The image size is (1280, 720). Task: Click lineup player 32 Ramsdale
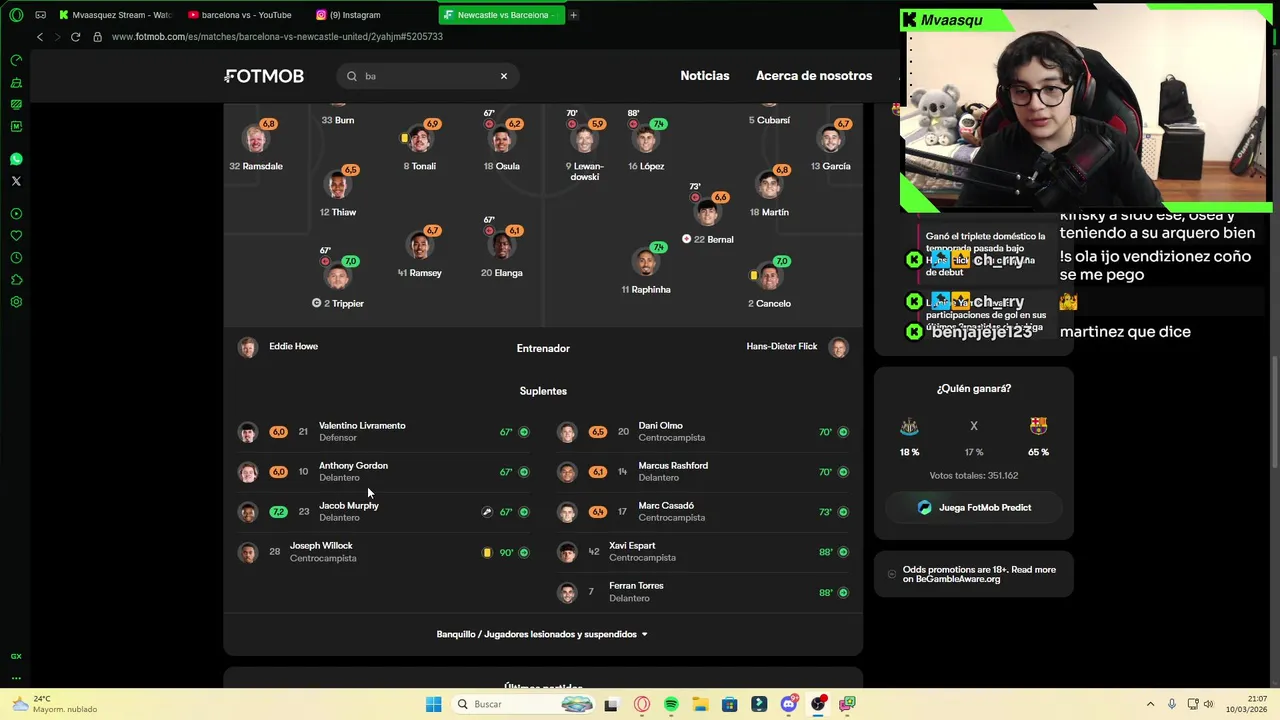point(256,146)
